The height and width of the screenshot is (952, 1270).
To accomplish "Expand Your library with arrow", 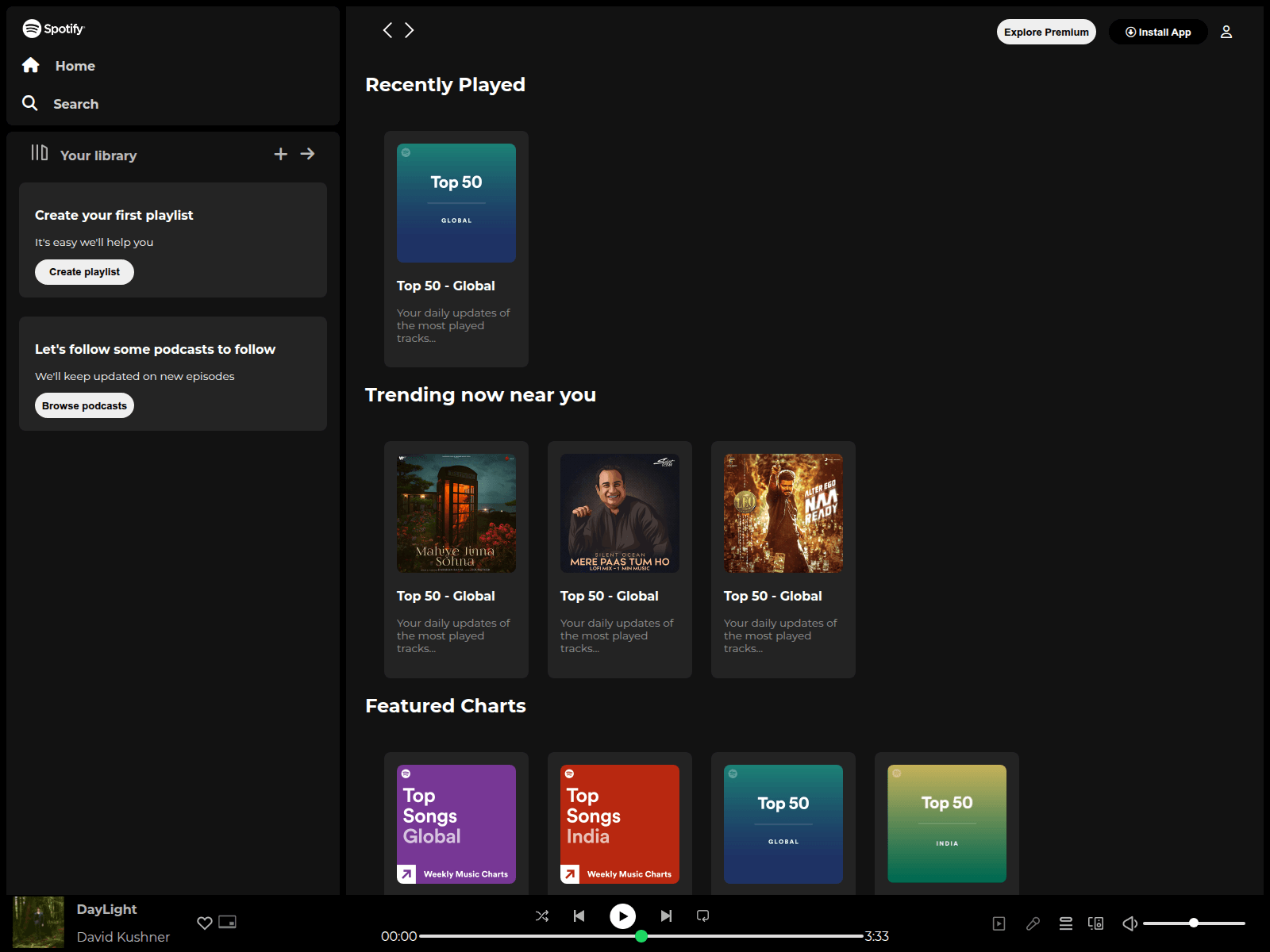I will point(308,154).
